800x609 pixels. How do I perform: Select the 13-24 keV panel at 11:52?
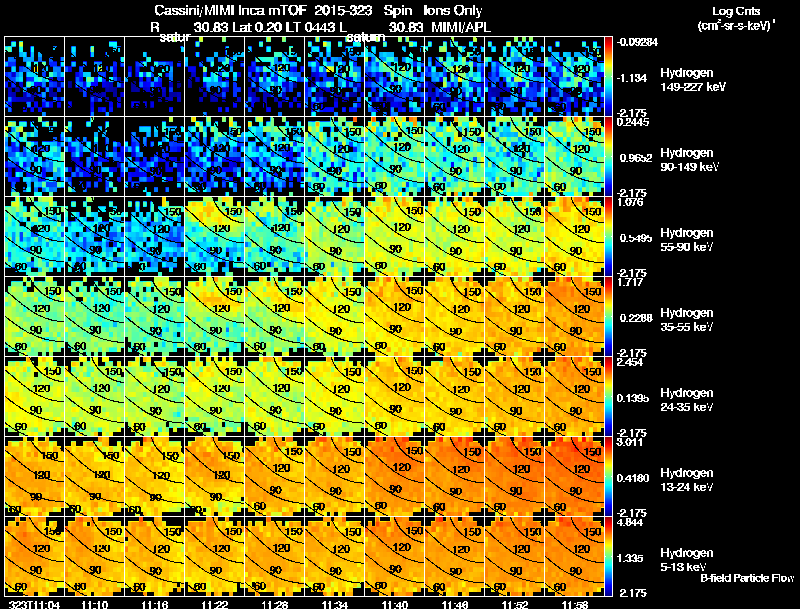point(515,477)
